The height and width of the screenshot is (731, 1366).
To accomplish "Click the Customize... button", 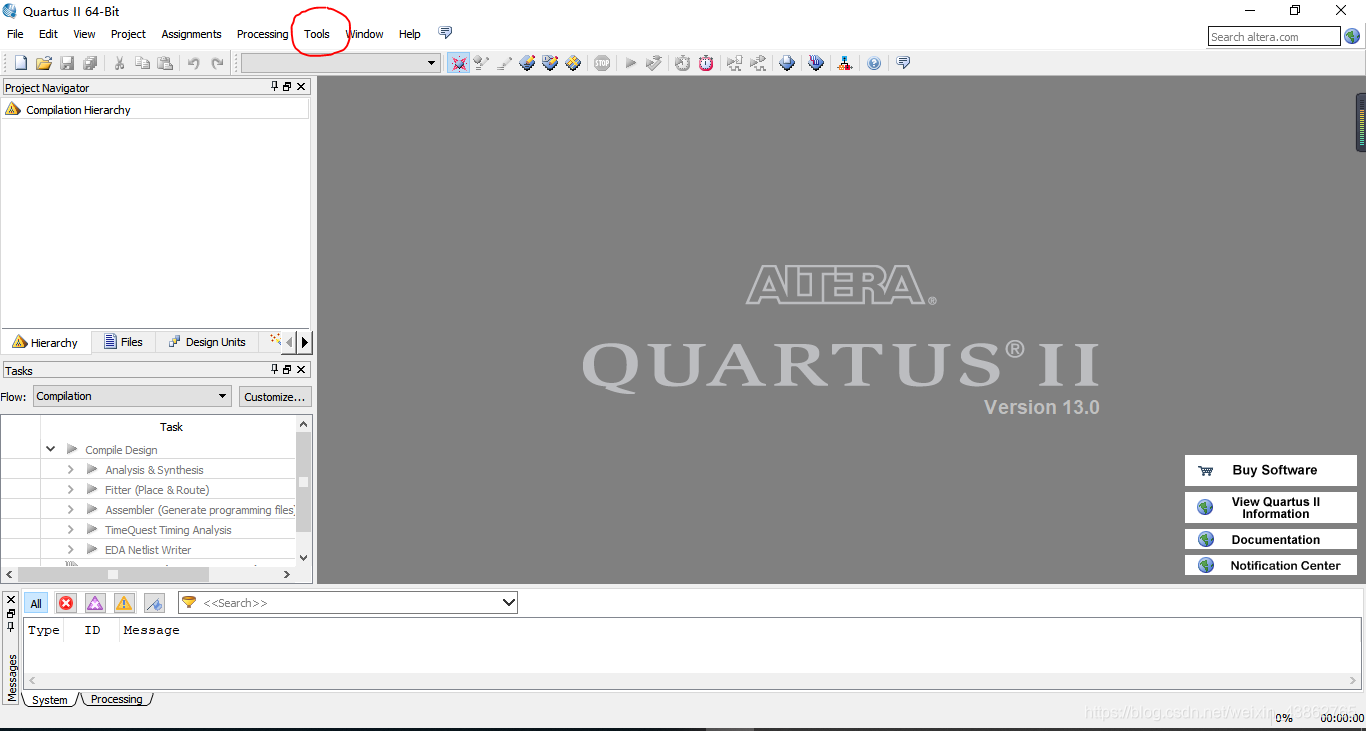I will [x=275, y=397].
